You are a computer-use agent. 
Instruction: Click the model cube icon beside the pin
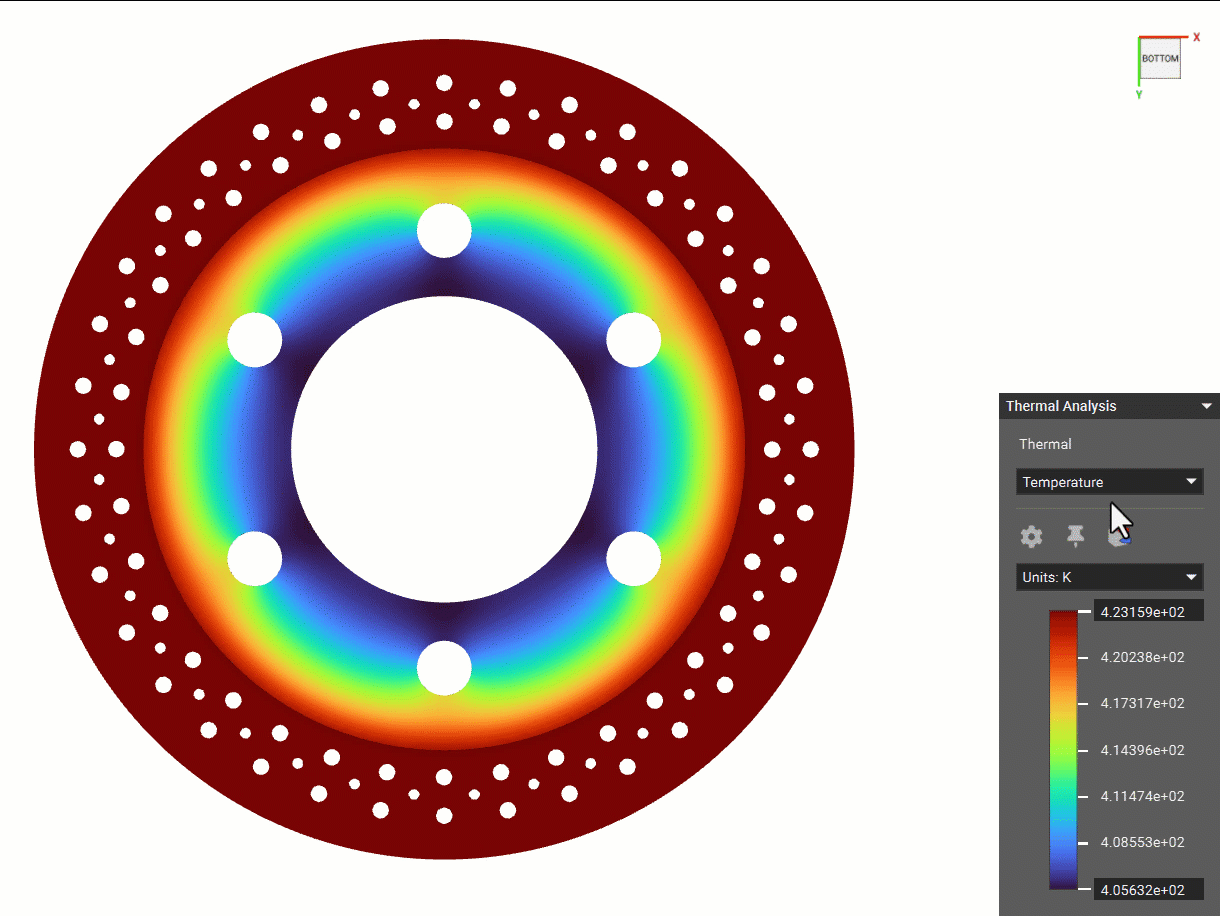pyautogui.click(x=1117, y=539)
